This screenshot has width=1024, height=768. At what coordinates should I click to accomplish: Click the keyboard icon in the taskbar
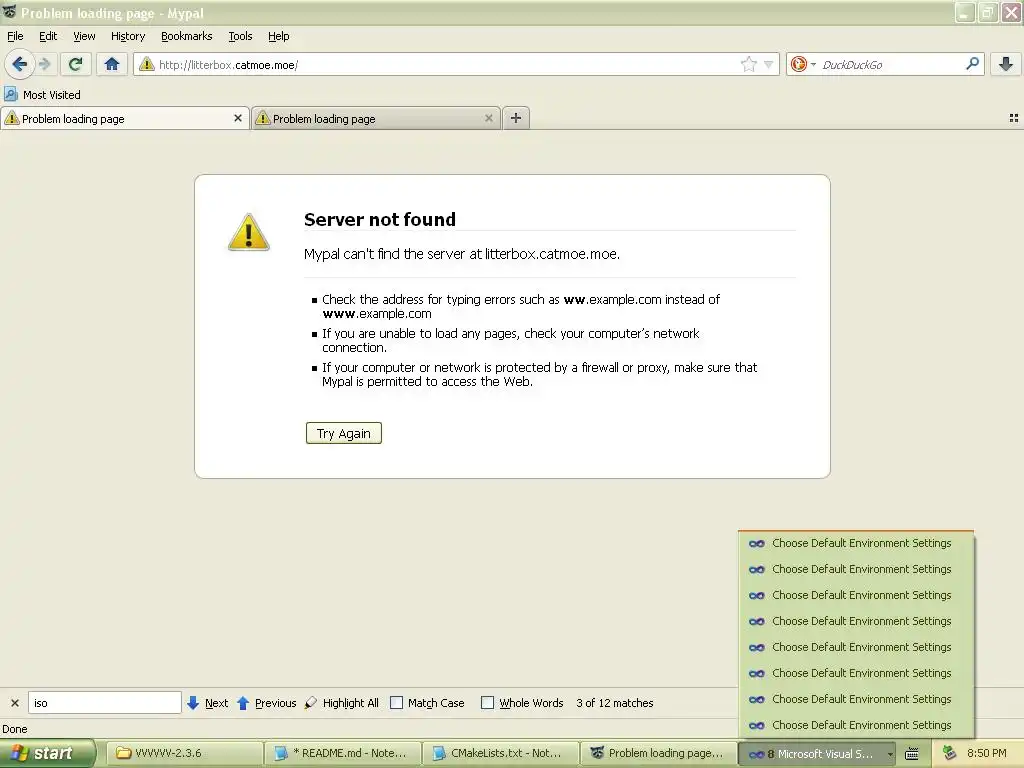tap(912, 754)
